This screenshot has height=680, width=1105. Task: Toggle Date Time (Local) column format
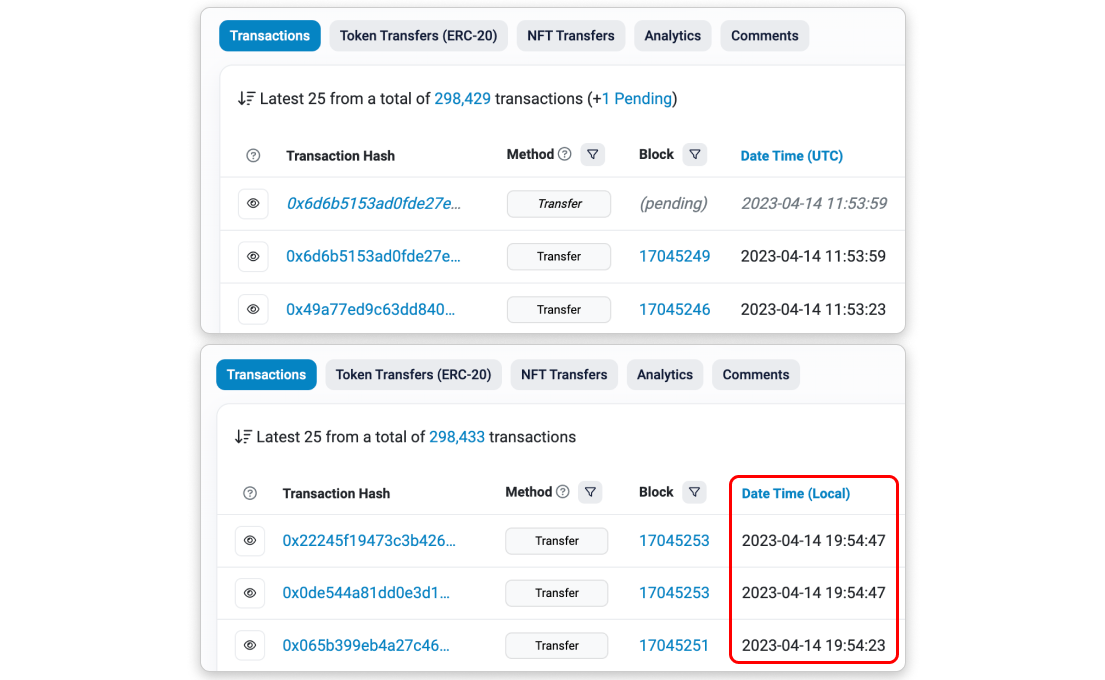coord(795,493)
